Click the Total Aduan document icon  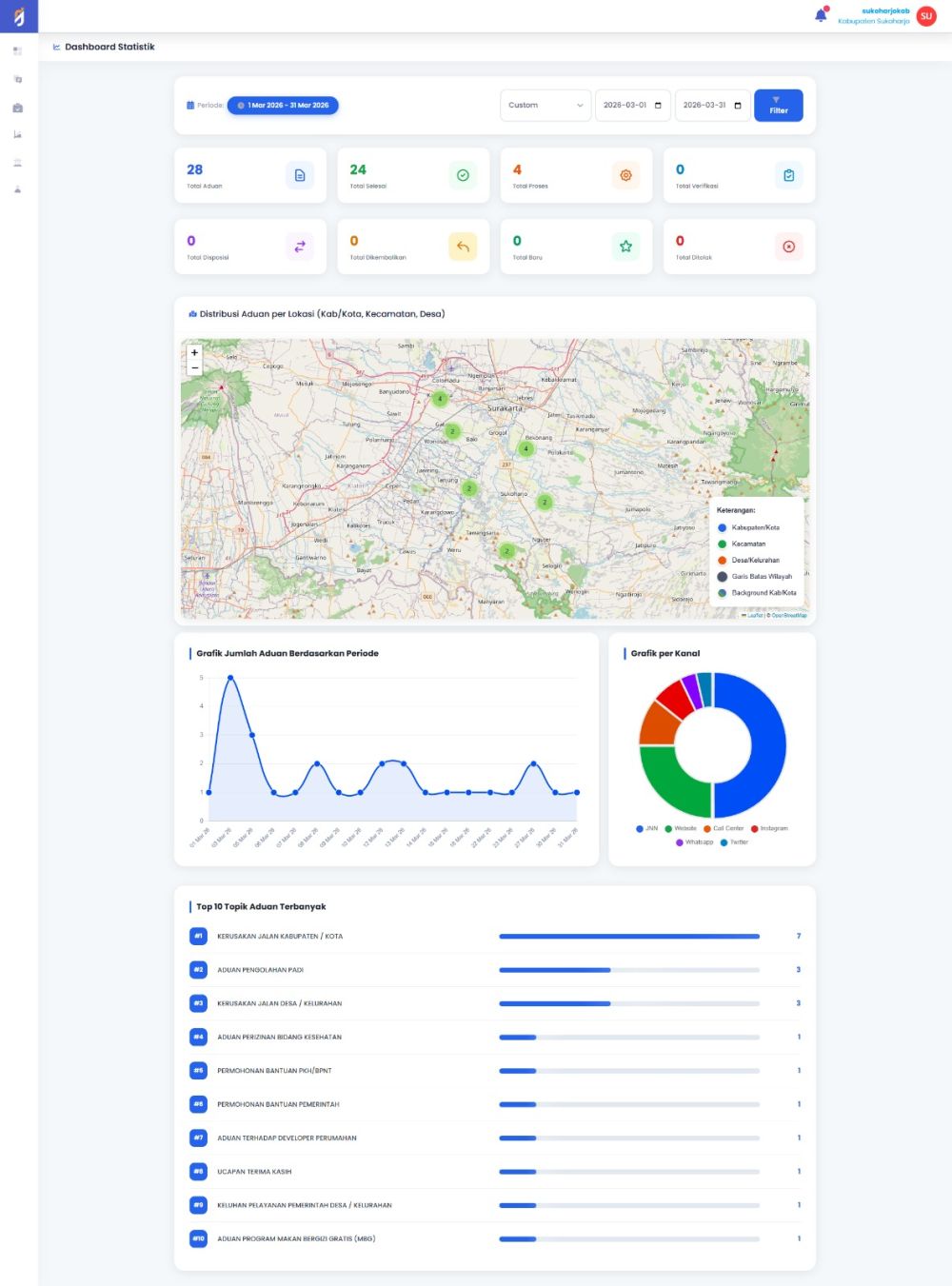coord(300,175)
